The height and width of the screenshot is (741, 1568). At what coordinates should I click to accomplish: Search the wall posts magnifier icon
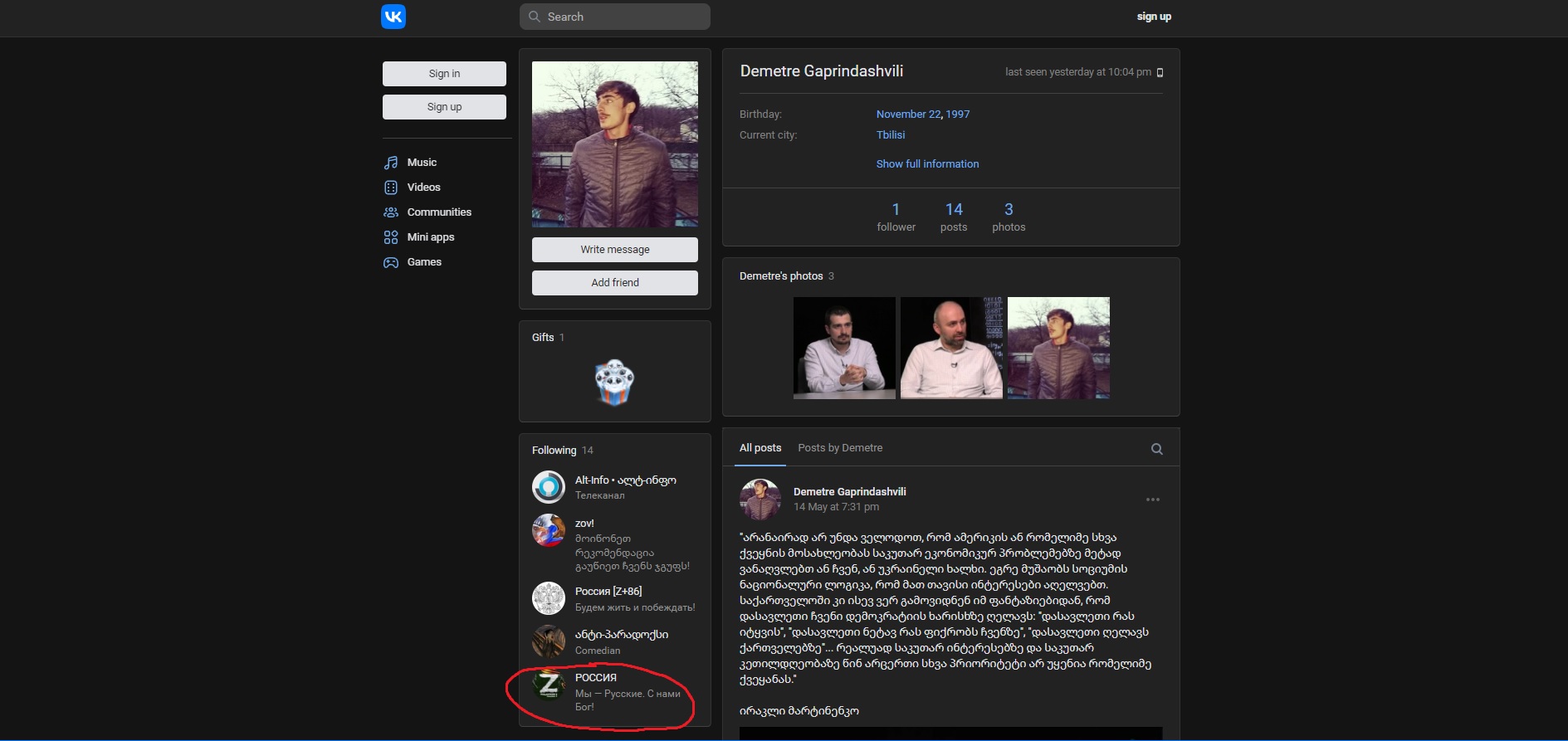tap(1156, 449)
